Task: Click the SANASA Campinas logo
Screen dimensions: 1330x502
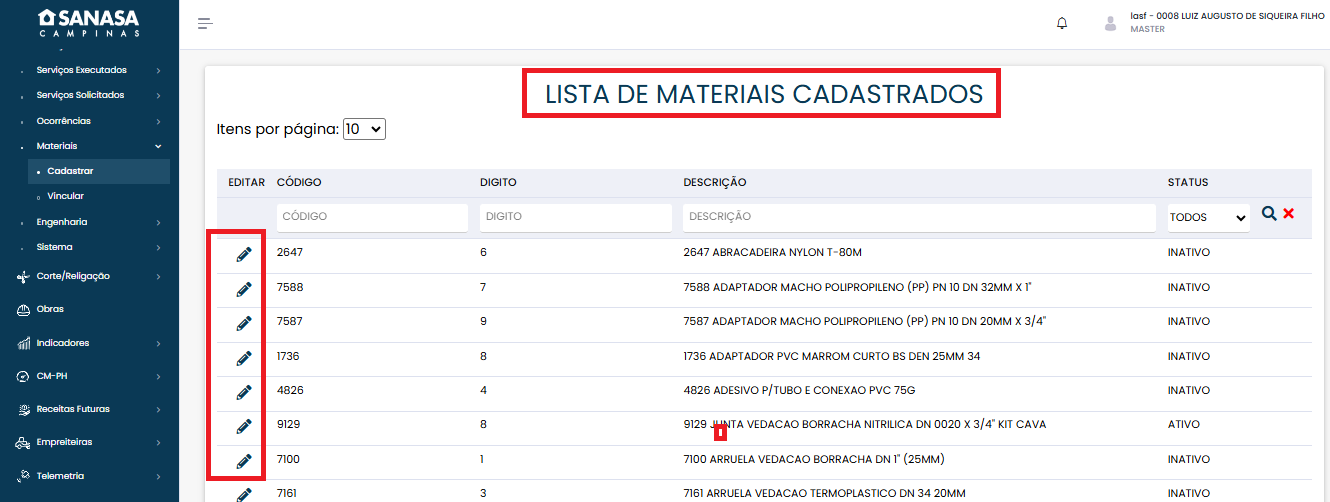Action: point(89,23)
